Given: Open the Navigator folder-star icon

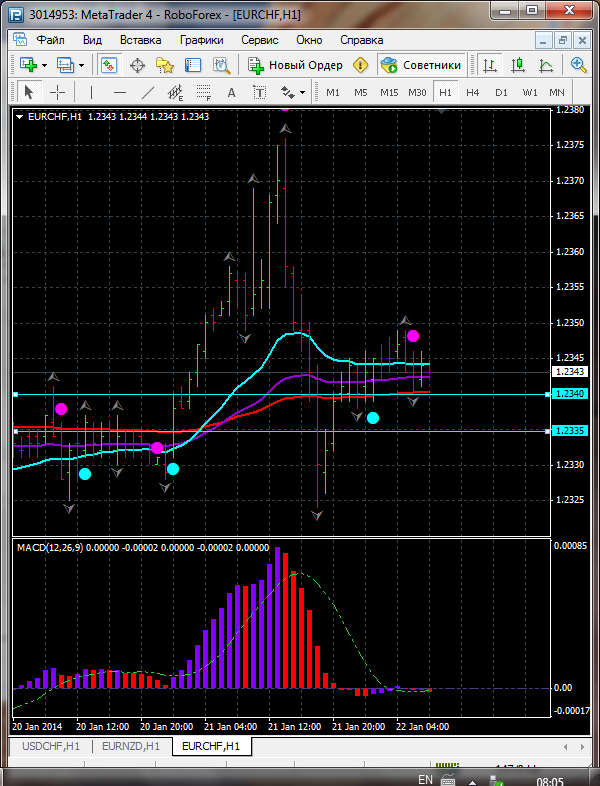Looking at the screenshot, I should (x=165, y=65).
